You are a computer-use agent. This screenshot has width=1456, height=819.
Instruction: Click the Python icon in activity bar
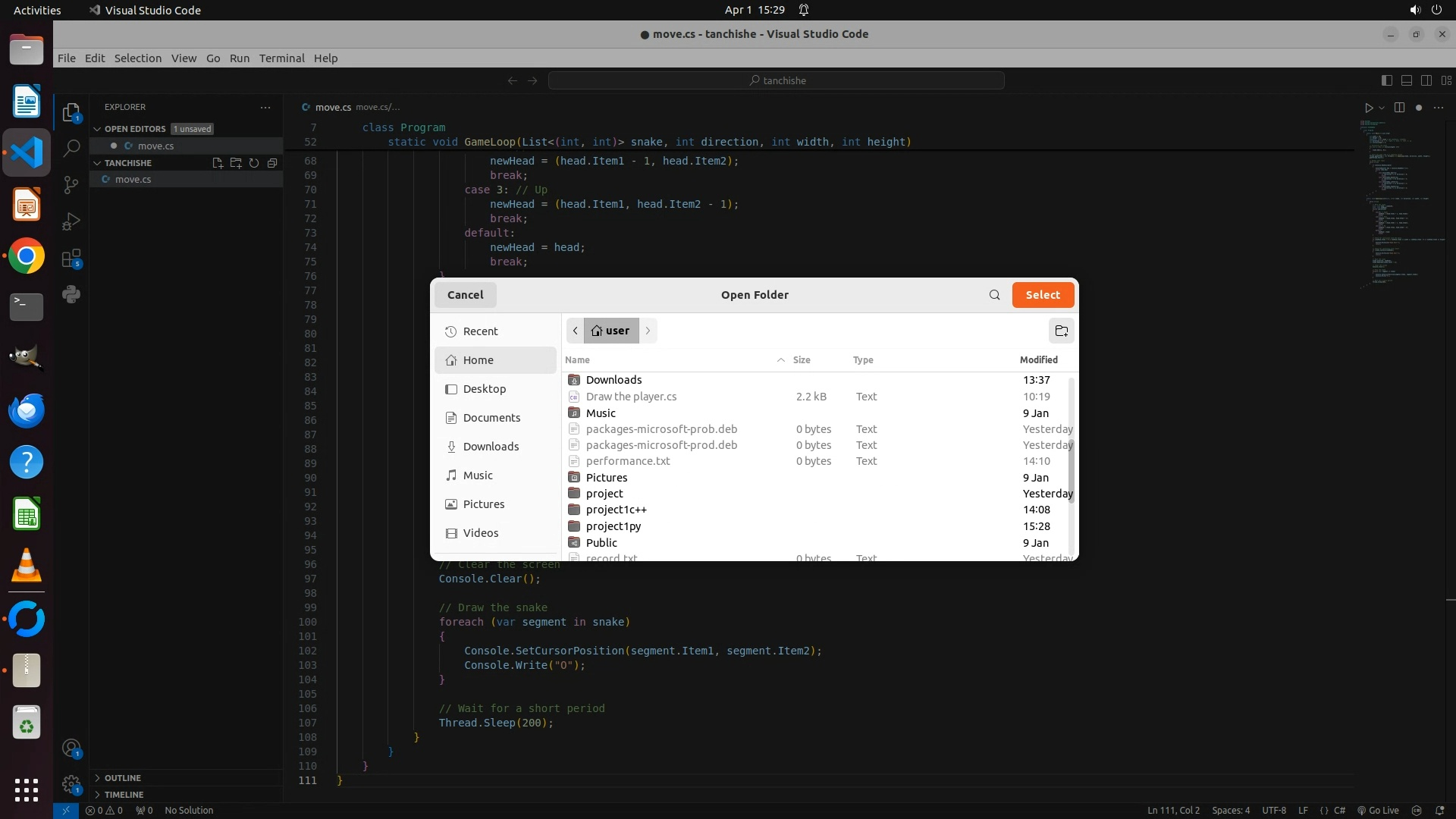pyautogui.click(x=71, y=294)
